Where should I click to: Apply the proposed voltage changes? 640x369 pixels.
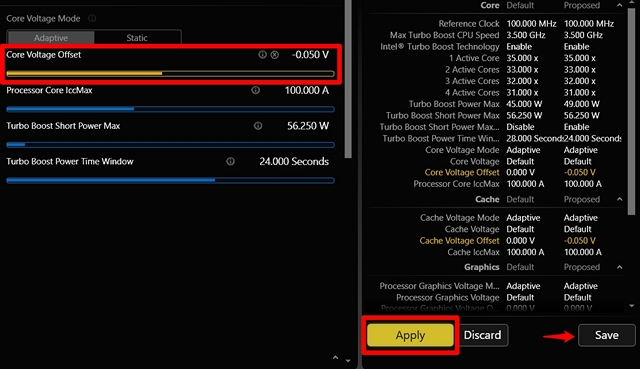pos(410,335)
